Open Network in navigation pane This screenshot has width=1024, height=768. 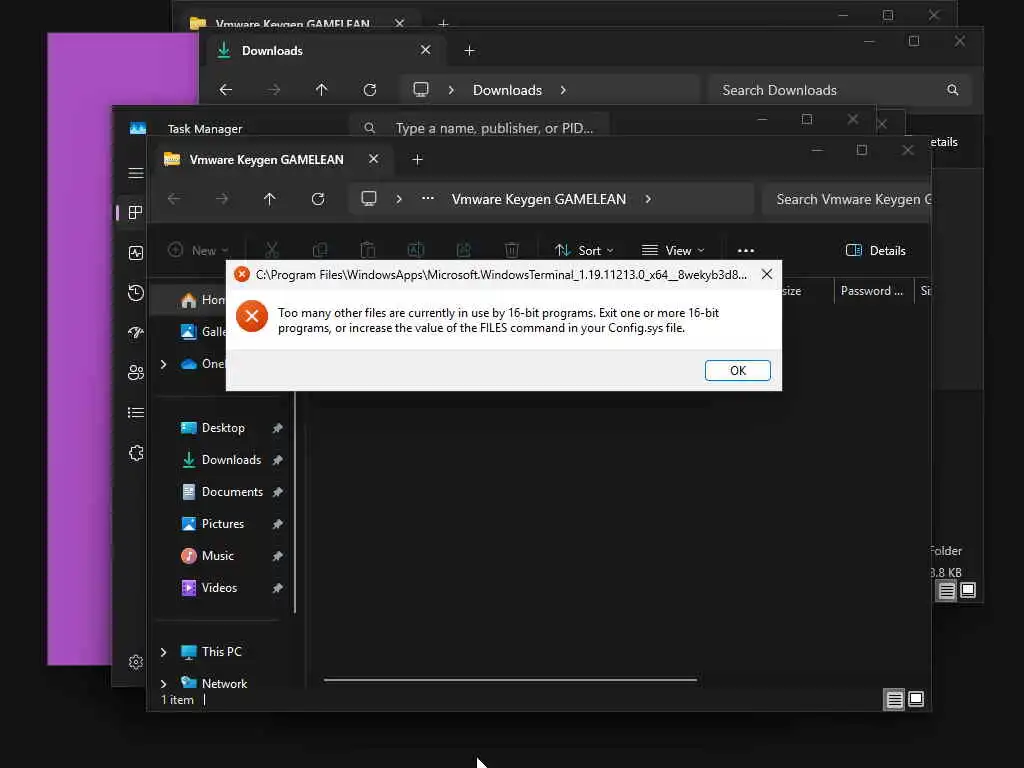click(224, 684)
